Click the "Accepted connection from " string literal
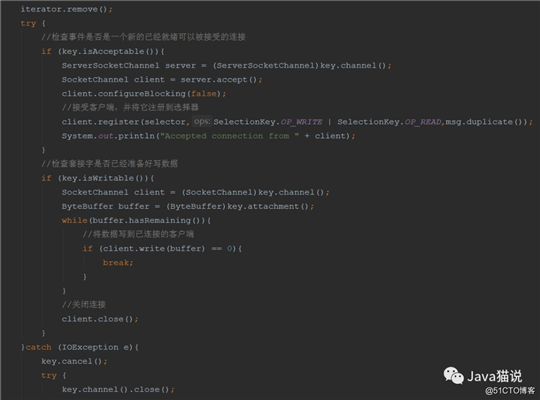 [x=229, y=136]
